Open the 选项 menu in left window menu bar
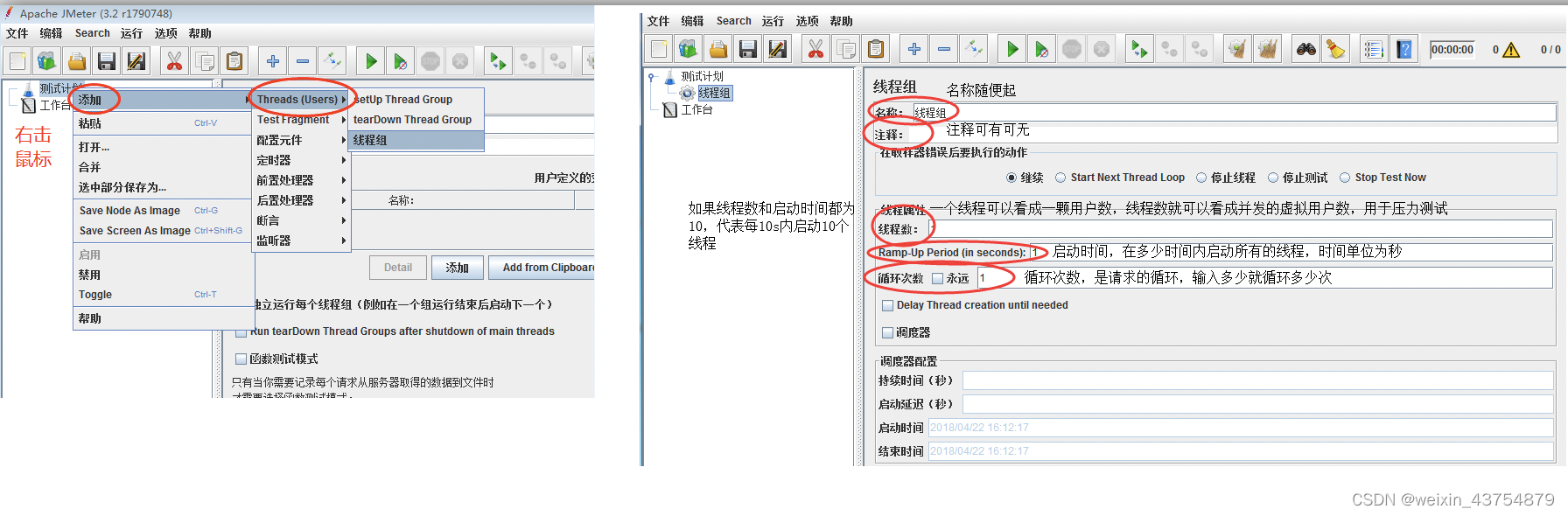The image size is (1568, 516). (x=166, y=33)
